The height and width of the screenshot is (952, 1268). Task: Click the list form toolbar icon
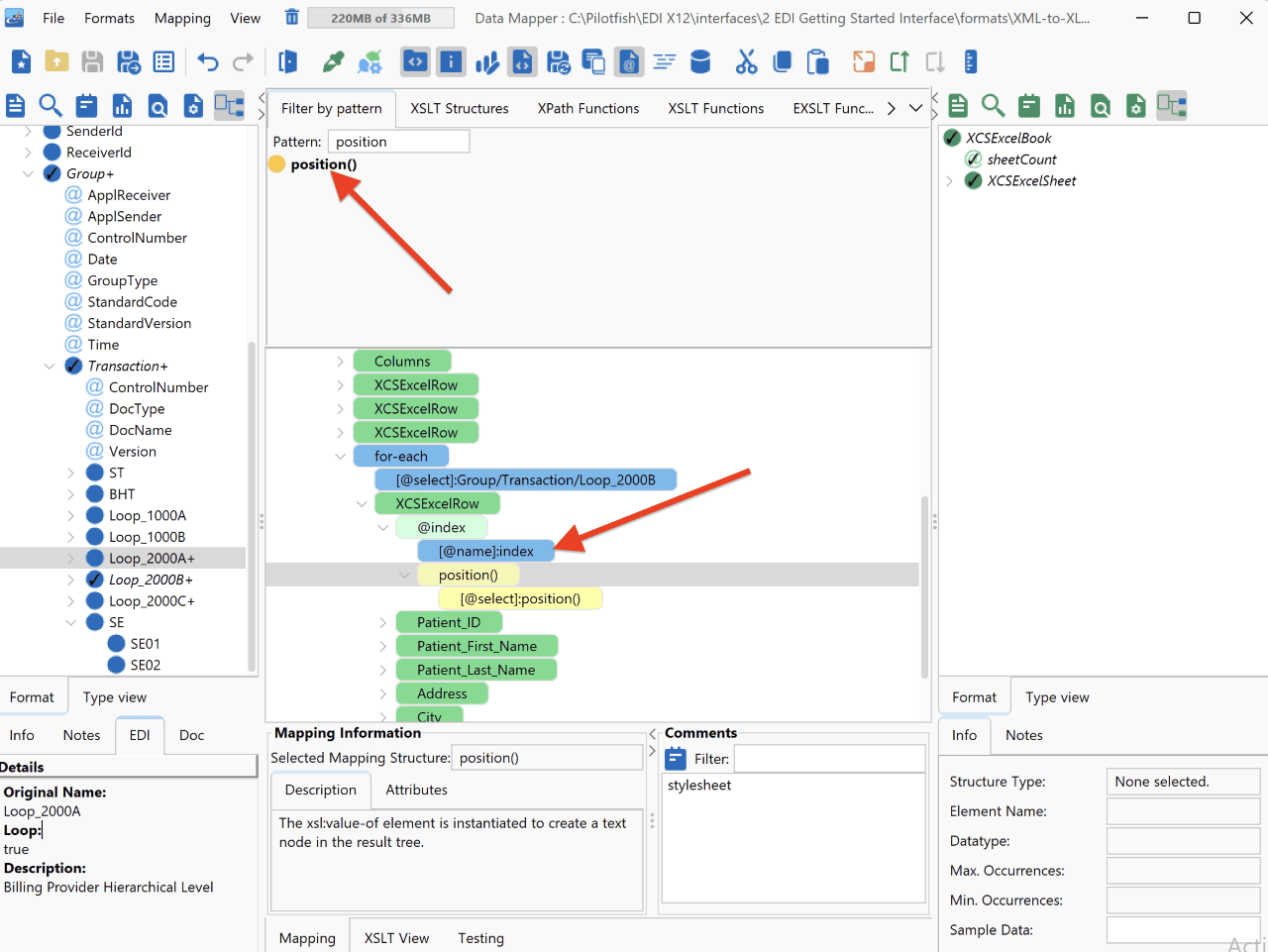tap(163, 62)
